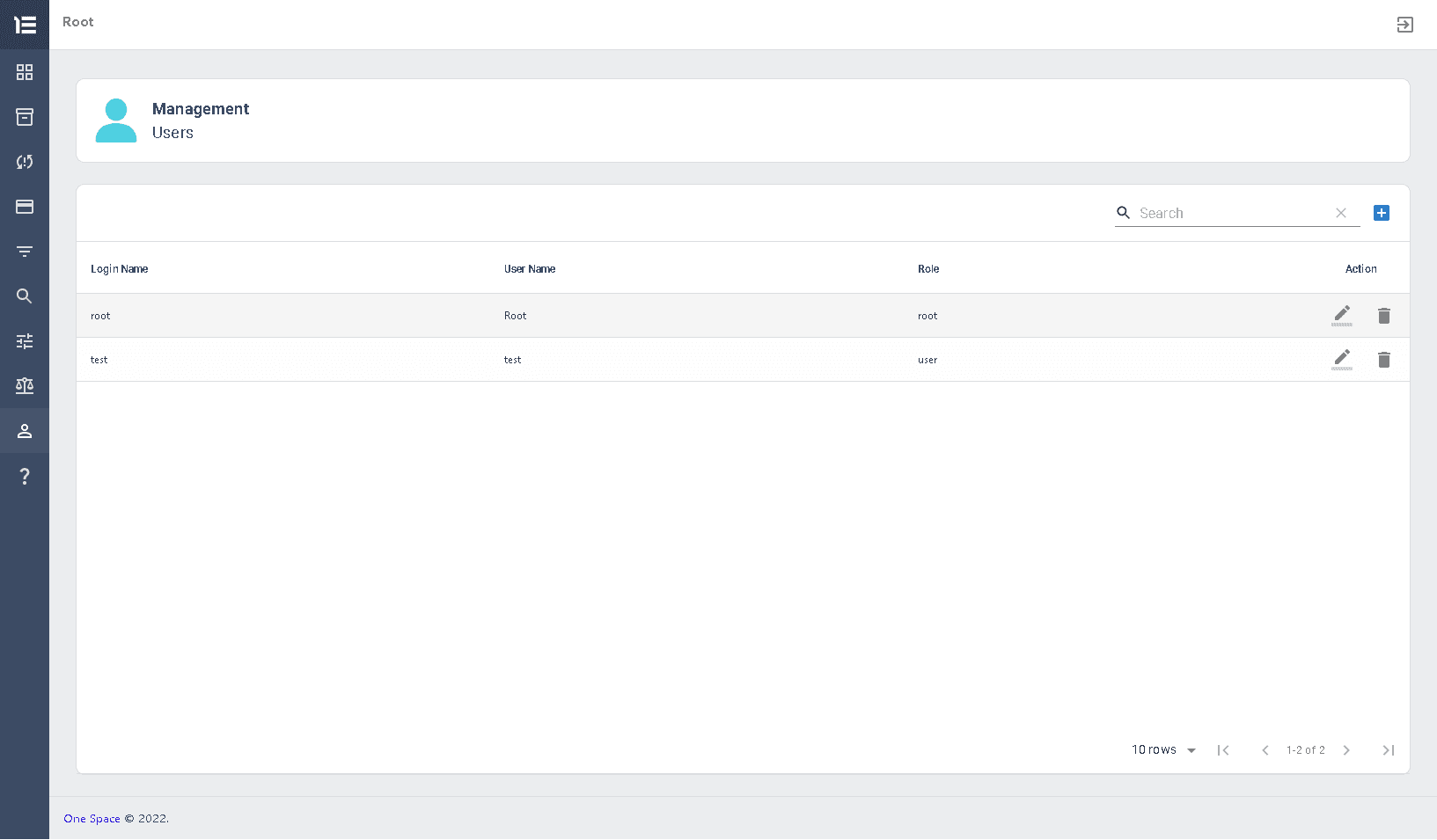Open the Dashboard grid icon in sidebar

[25, 73]
